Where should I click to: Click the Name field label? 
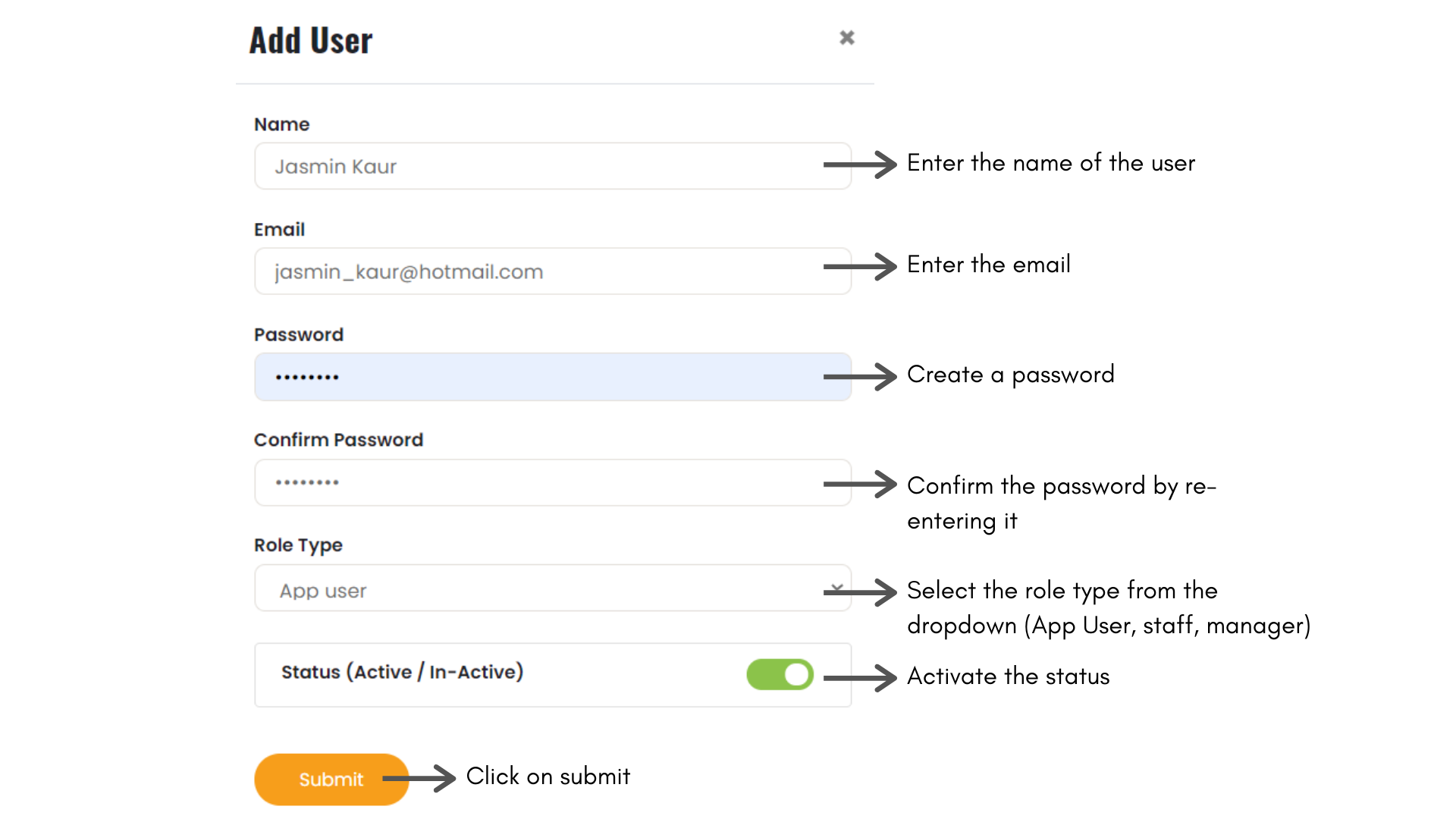pyautogui.click(x=281, y=124)
